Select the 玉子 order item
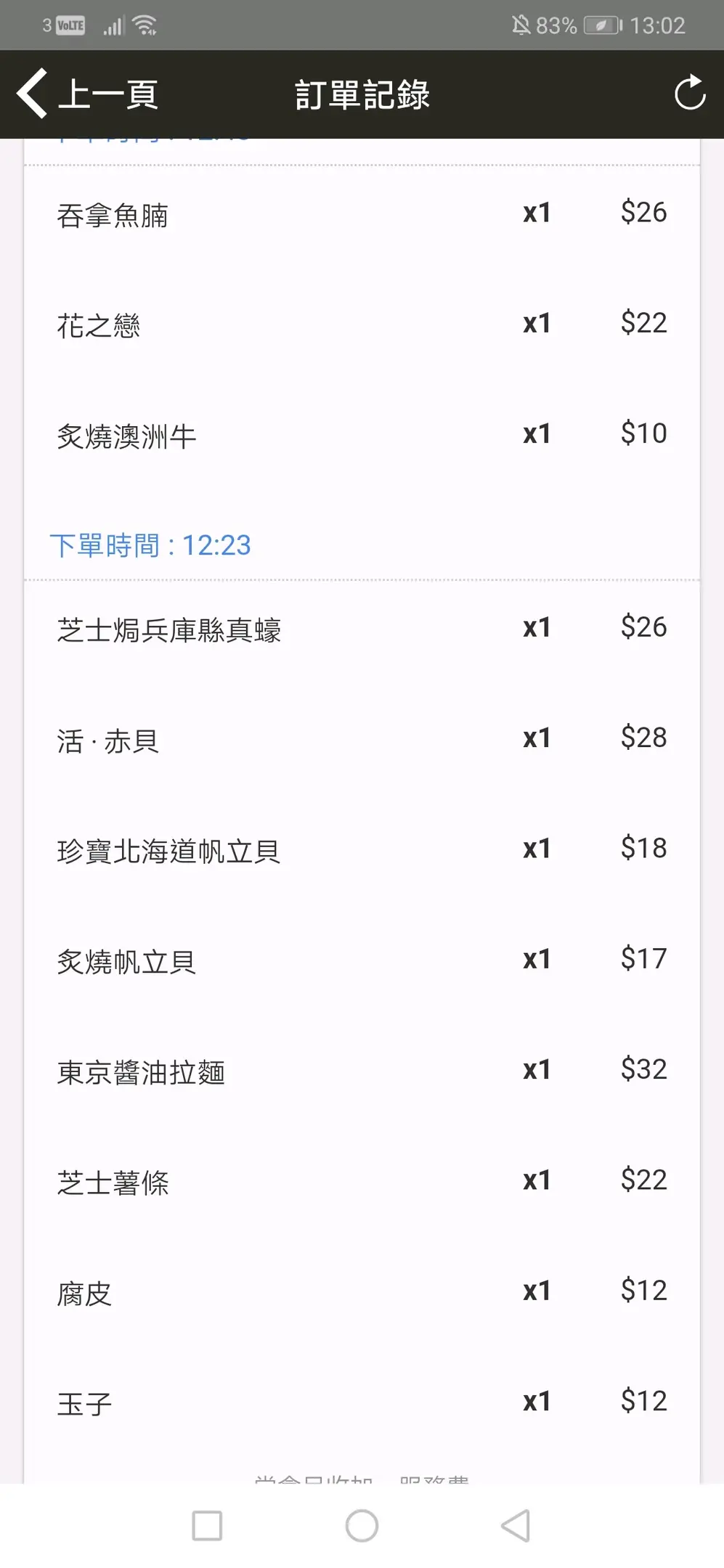Viewport: 724px width, 1568px height. pos(85,1404)
